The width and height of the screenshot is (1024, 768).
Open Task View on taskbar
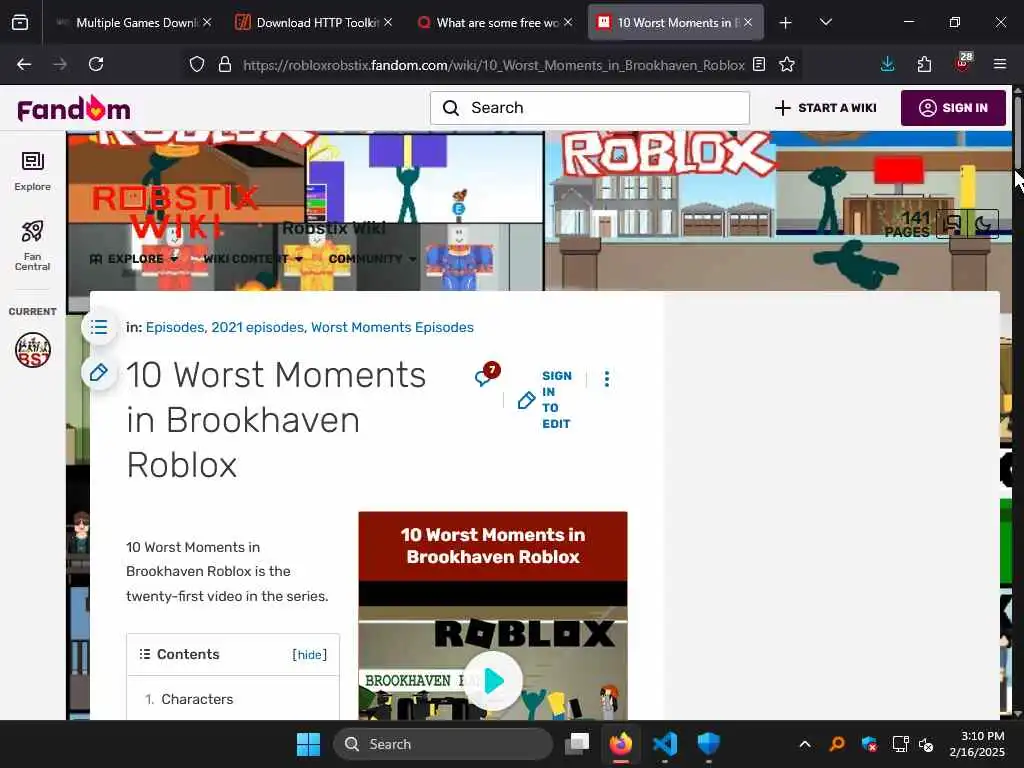tap(577, 744)
